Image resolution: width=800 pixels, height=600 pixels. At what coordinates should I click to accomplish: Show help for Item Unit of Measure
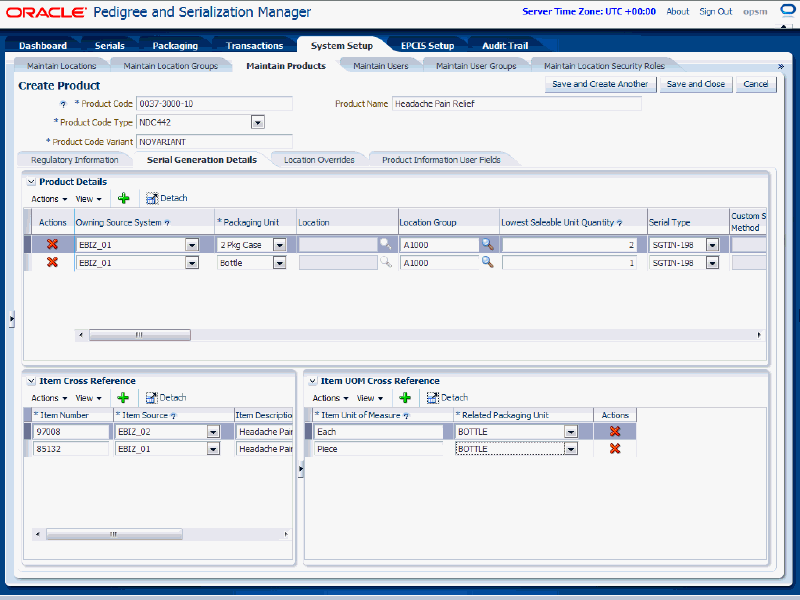click(406, 416)
